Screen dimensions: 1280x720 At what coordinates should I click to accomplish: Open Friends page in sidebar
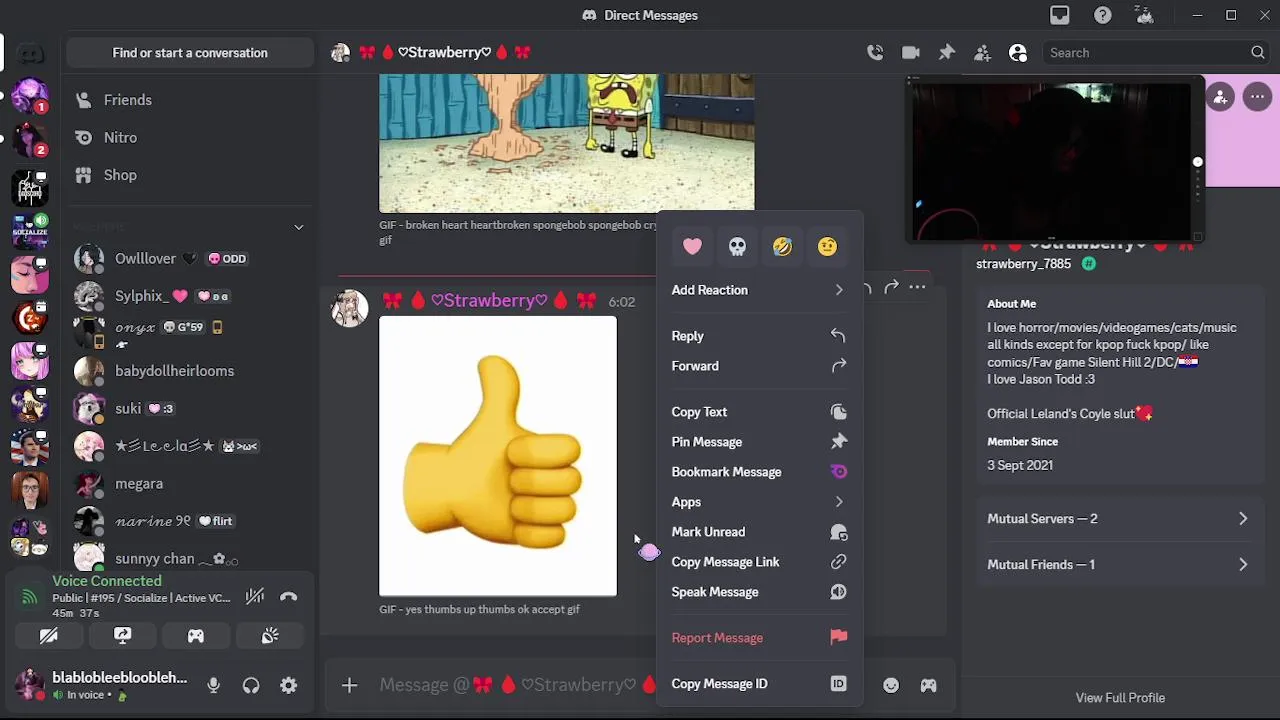(190, 100)
